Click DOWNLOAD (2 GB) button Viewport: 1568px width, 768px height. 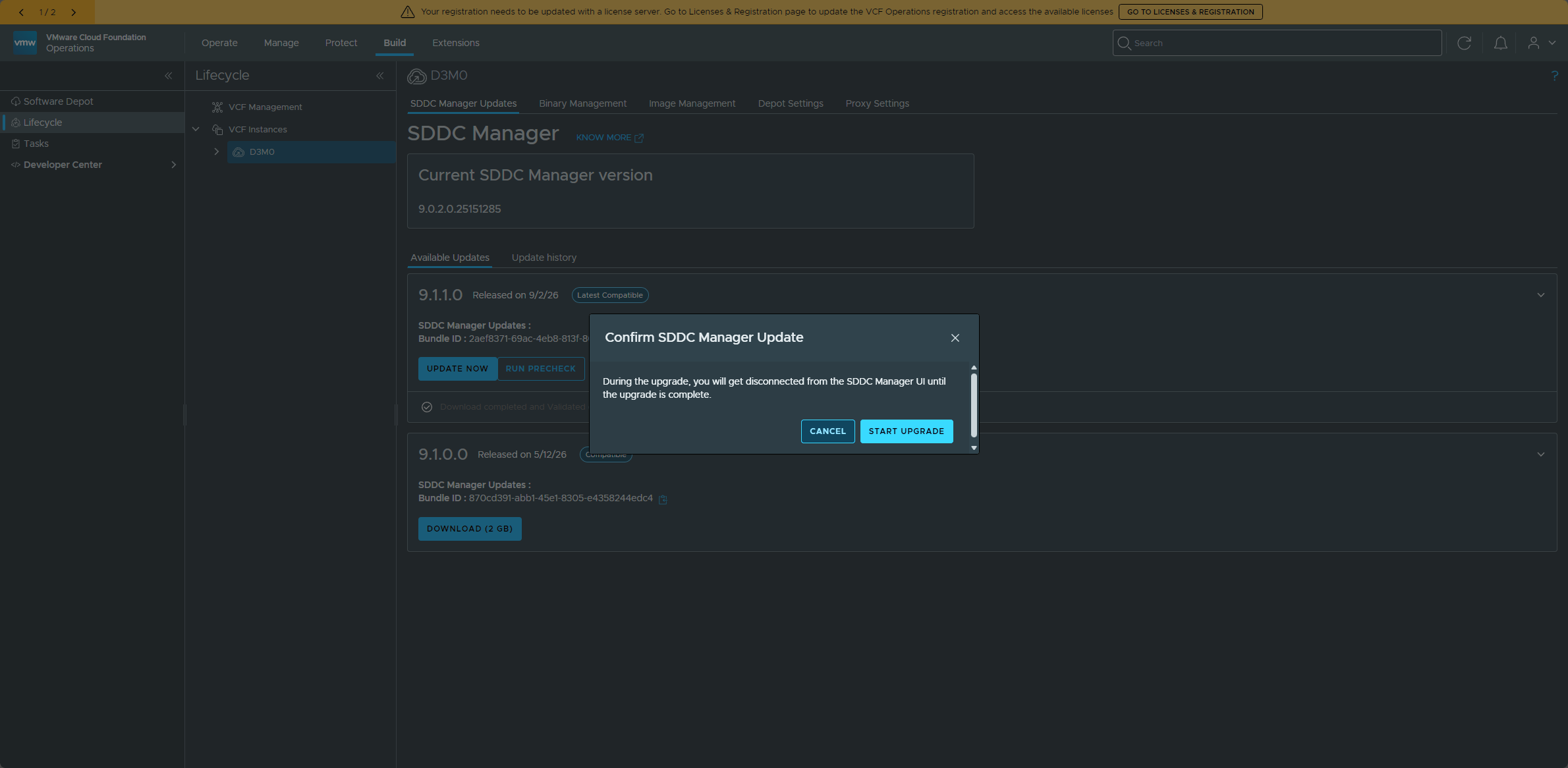(x=470, y=529)
